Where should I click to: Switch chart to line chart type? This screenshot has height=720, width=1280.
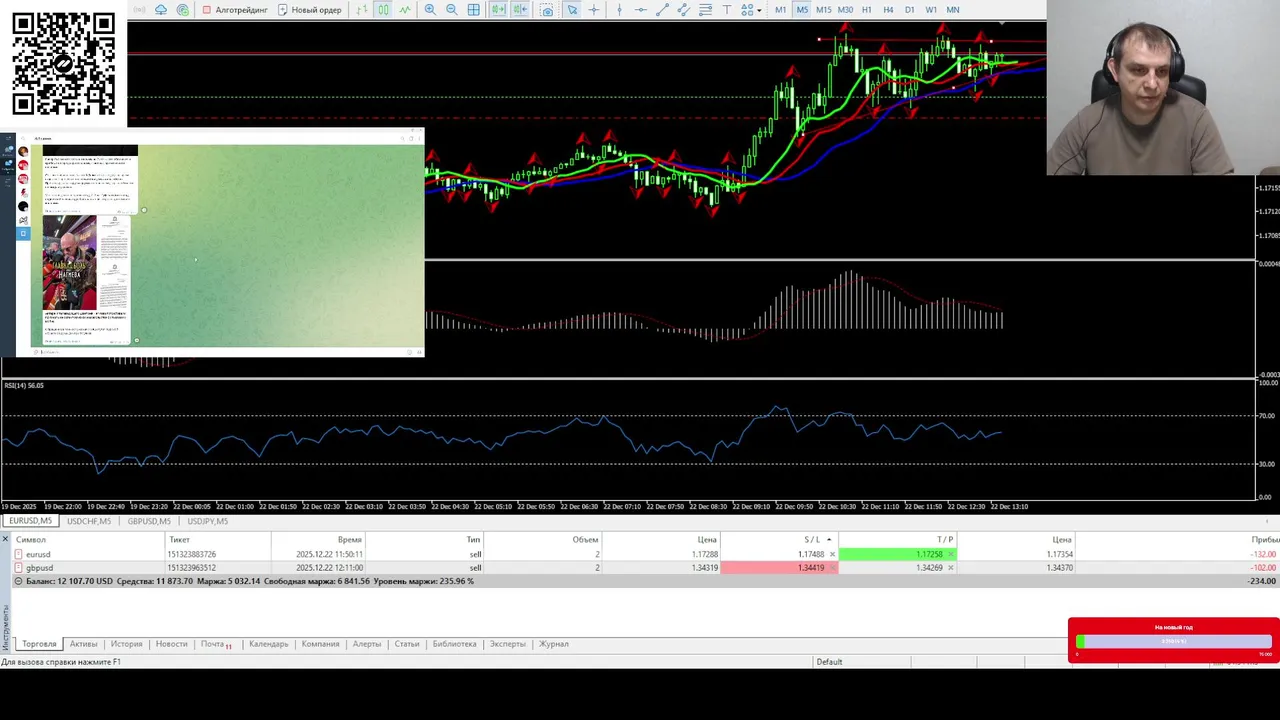404,9
